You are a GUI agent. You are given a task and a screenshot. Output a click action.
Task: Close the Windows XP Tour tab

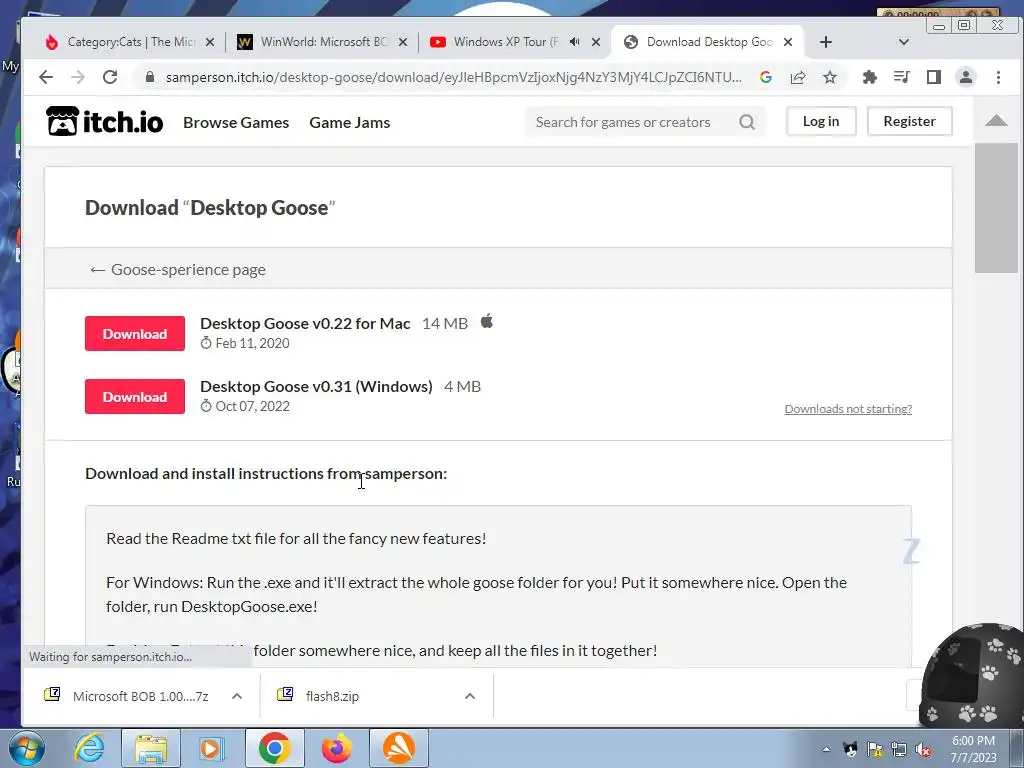pyautogui.click(x=596, y=42)
